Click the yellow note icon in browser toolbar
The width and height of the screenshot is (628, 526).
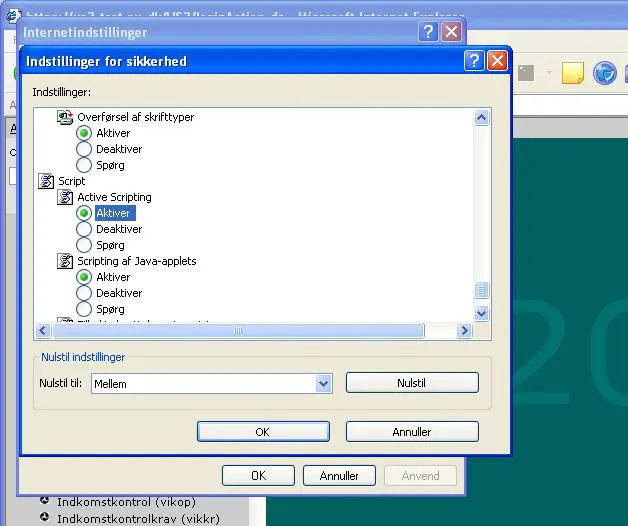click(572, 73)
